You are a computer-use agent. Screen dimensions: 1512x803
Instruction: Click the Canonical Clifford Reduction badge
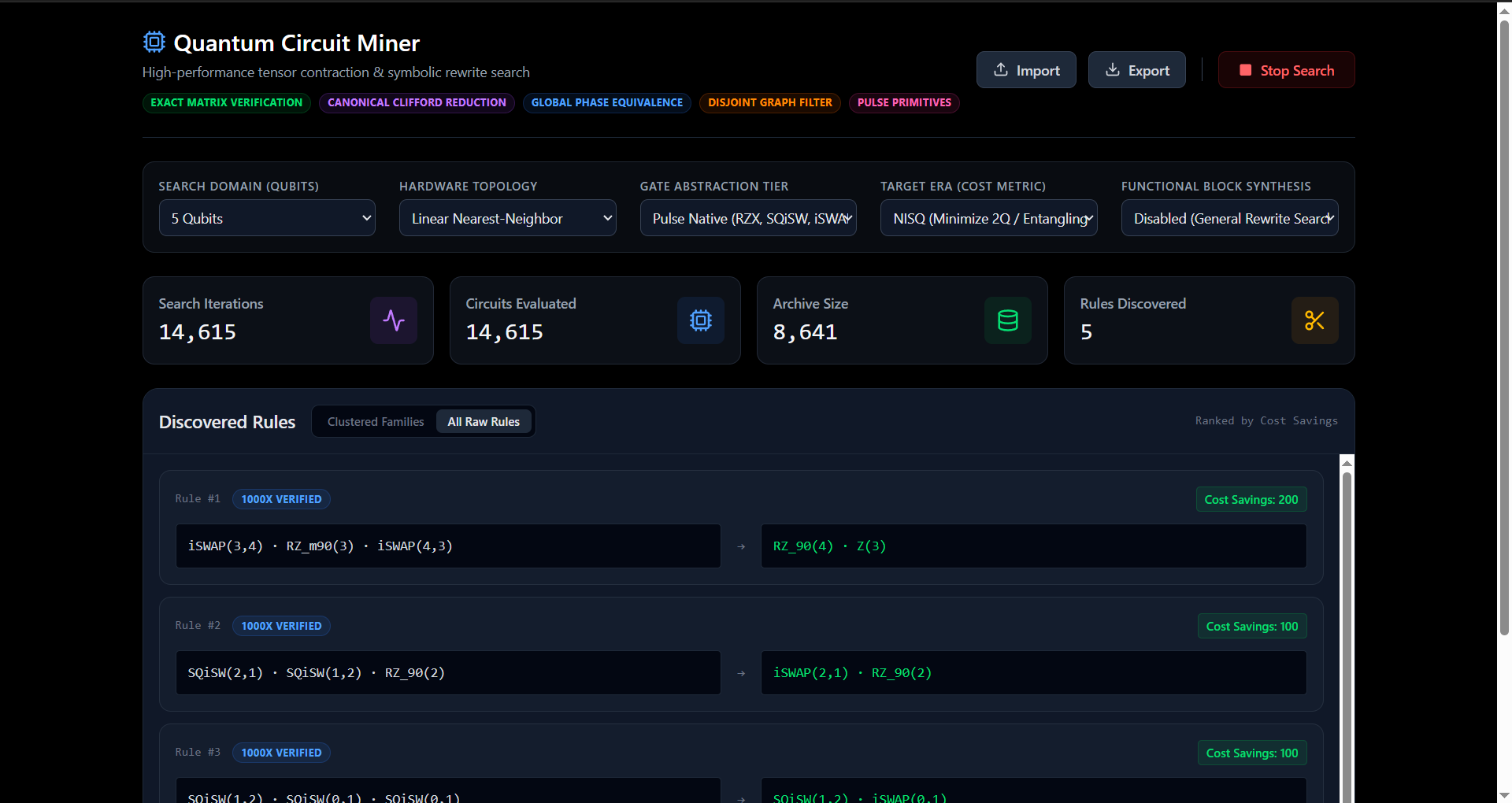(x=417, y=102)
